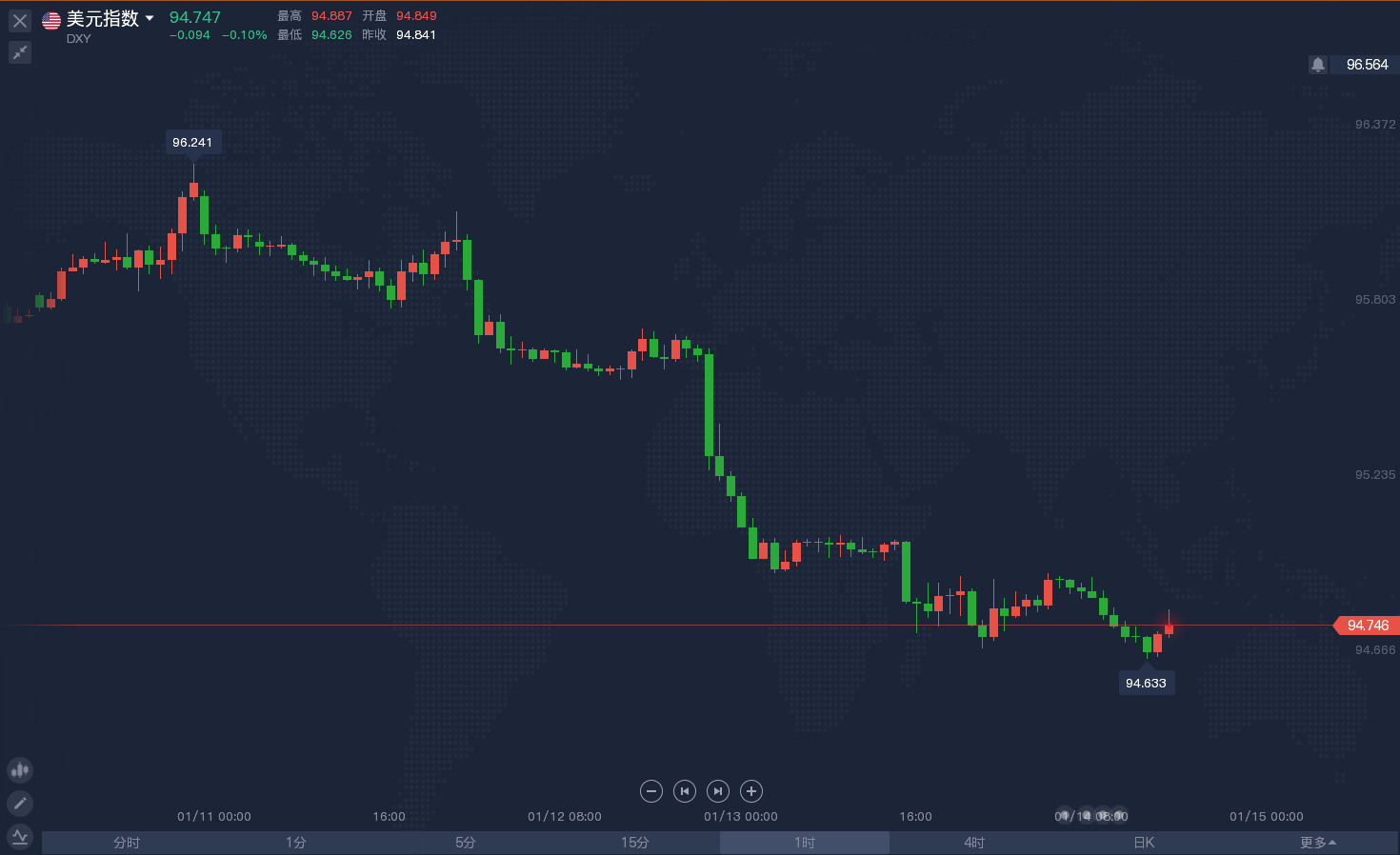Select the 4时 timeframe tab

[x=974, y=843]
